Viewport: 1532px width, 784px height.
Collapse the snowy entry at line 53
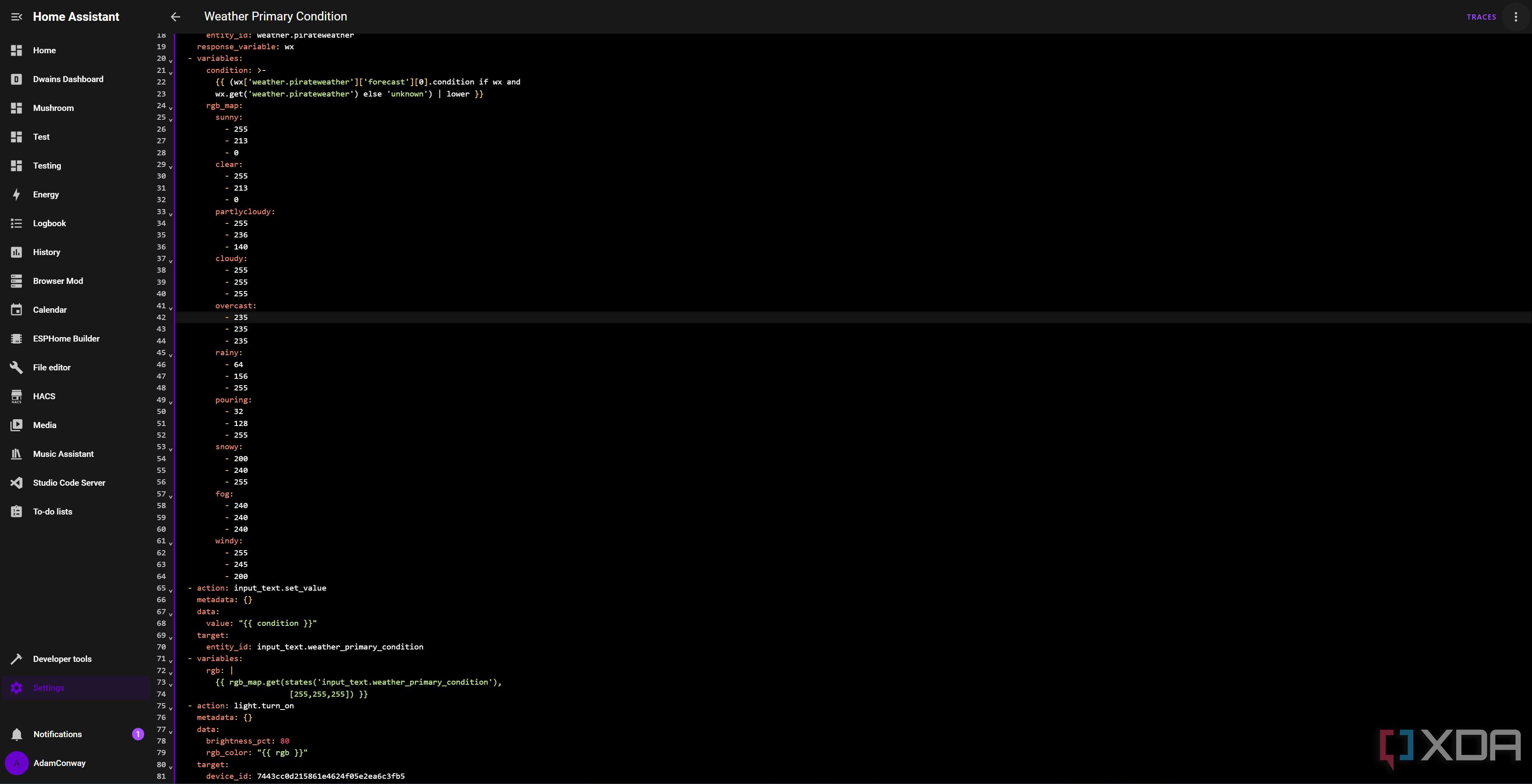click(171, 449)
